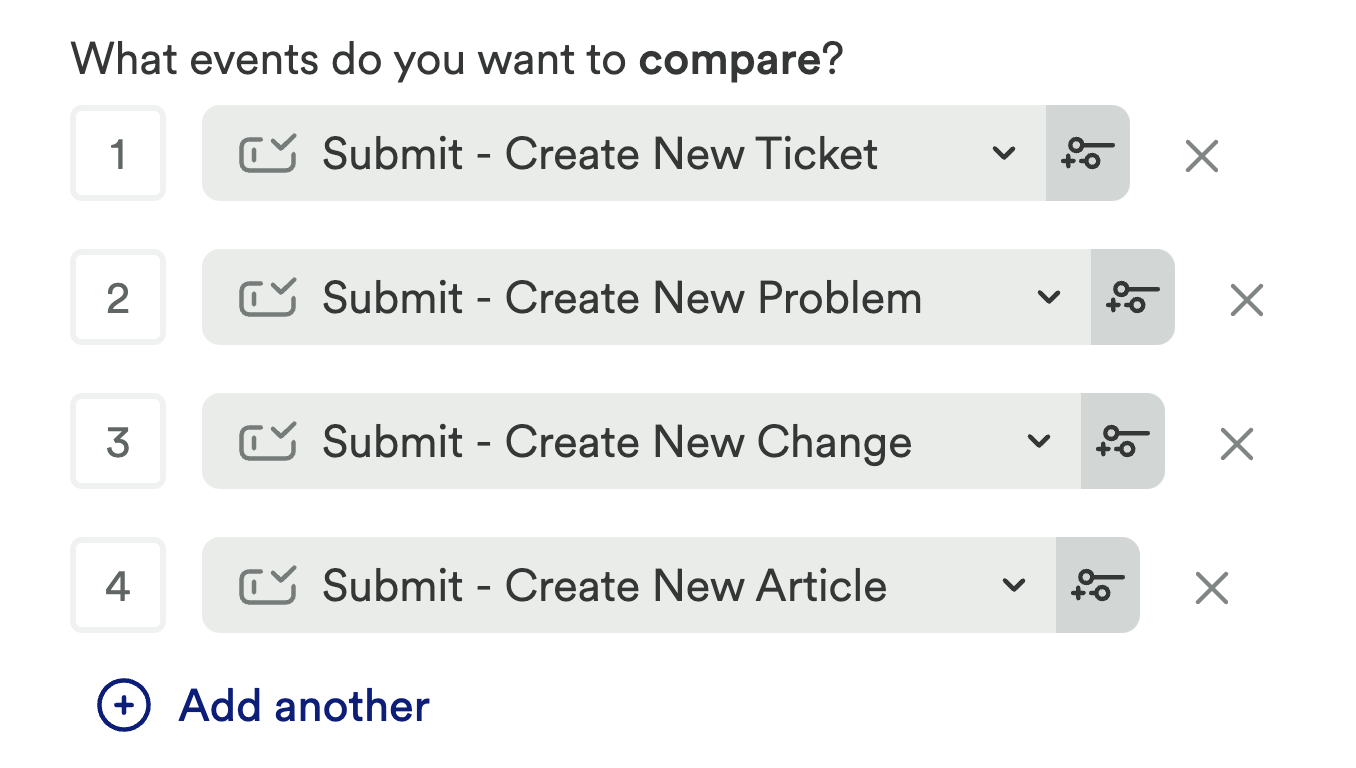Select the event number 3 box
Image resolution: width=1356 pixels, height=768 pixels.
tap(118, 442)
